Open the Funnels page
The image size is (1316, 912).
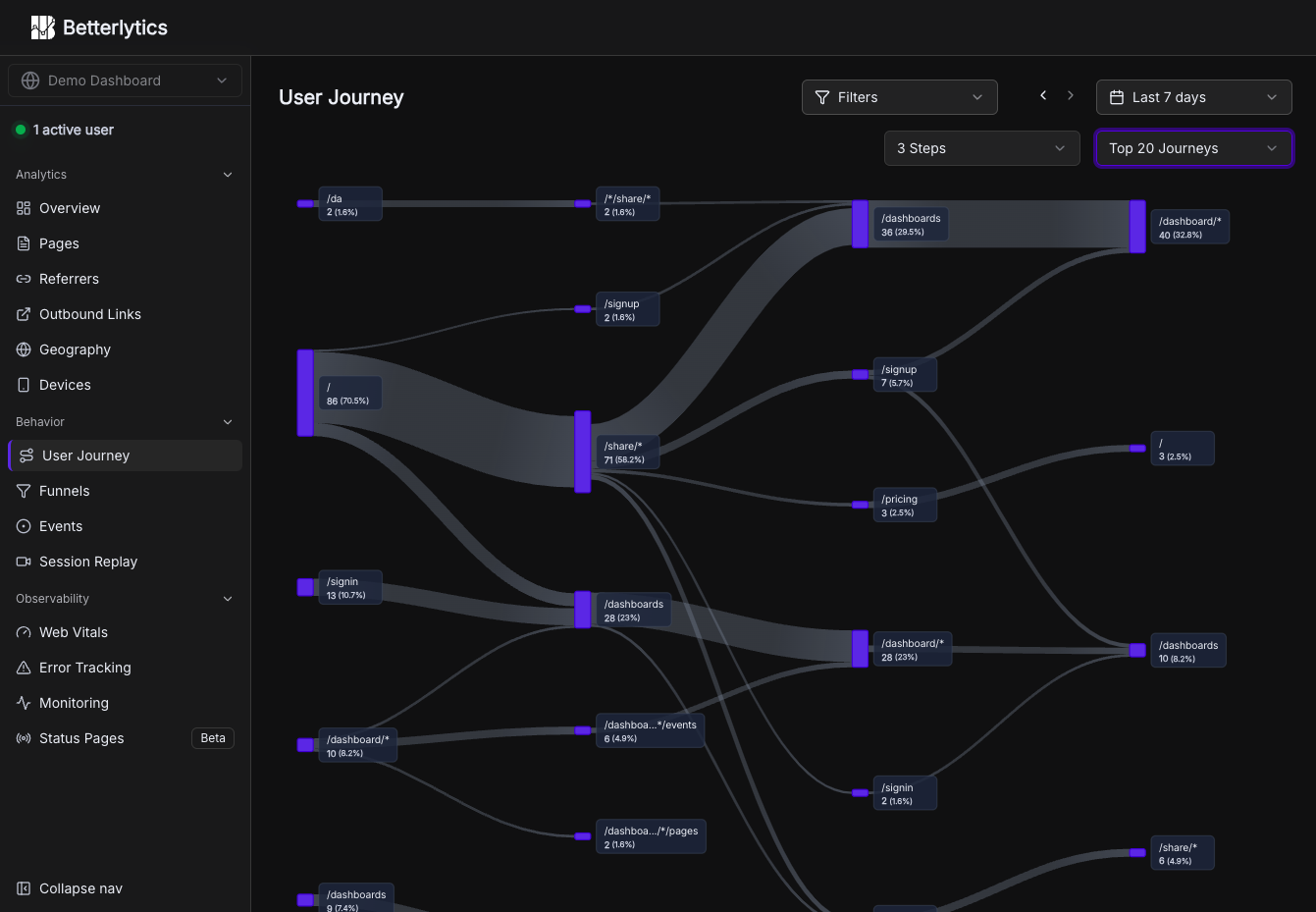[x=125, y=491]
